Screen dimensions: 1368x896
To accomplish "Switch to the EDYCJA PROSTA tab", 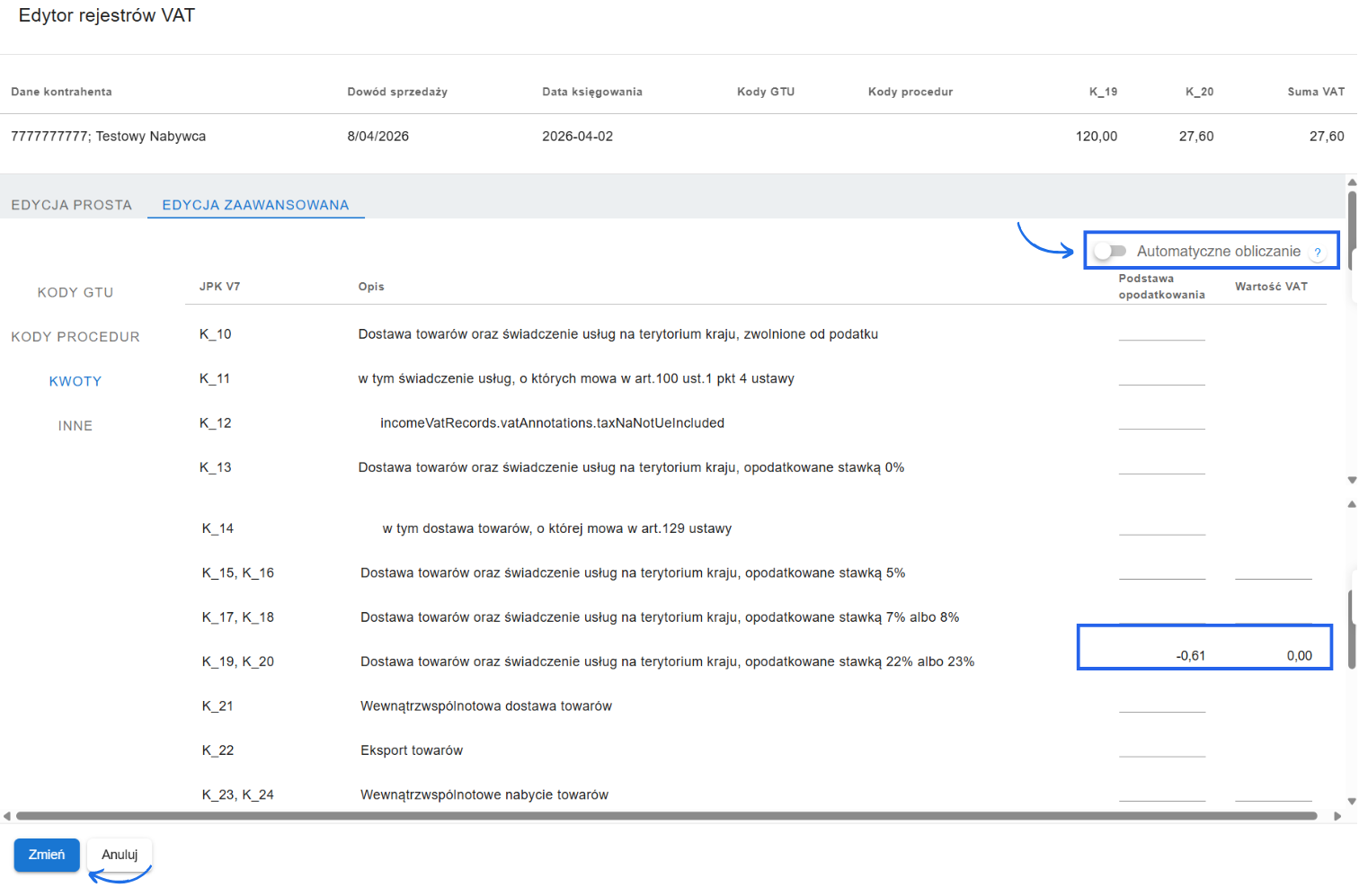I will (72, 204).
